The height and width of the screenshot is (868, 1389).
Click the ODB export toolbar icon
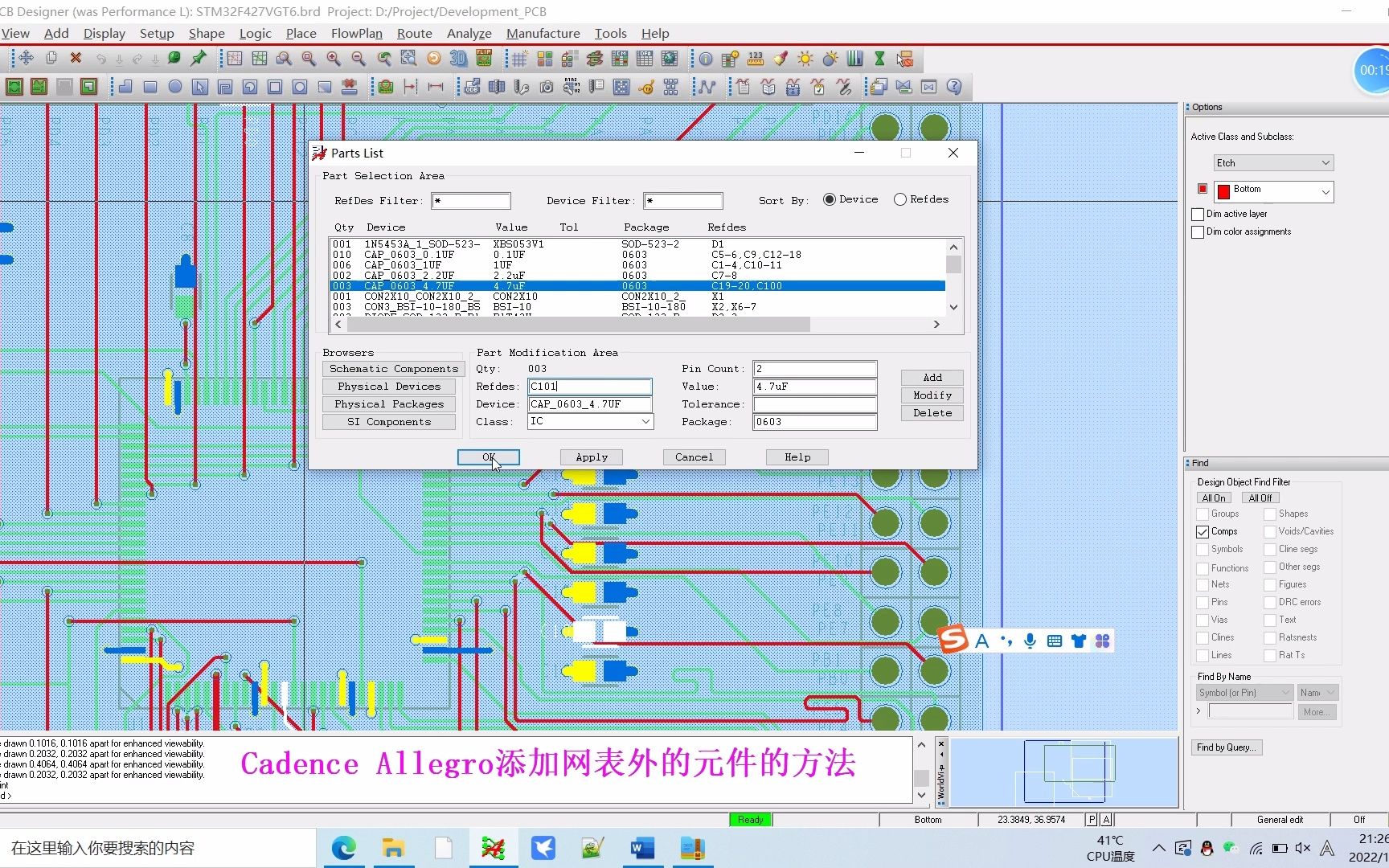click(x=472, y=87)
